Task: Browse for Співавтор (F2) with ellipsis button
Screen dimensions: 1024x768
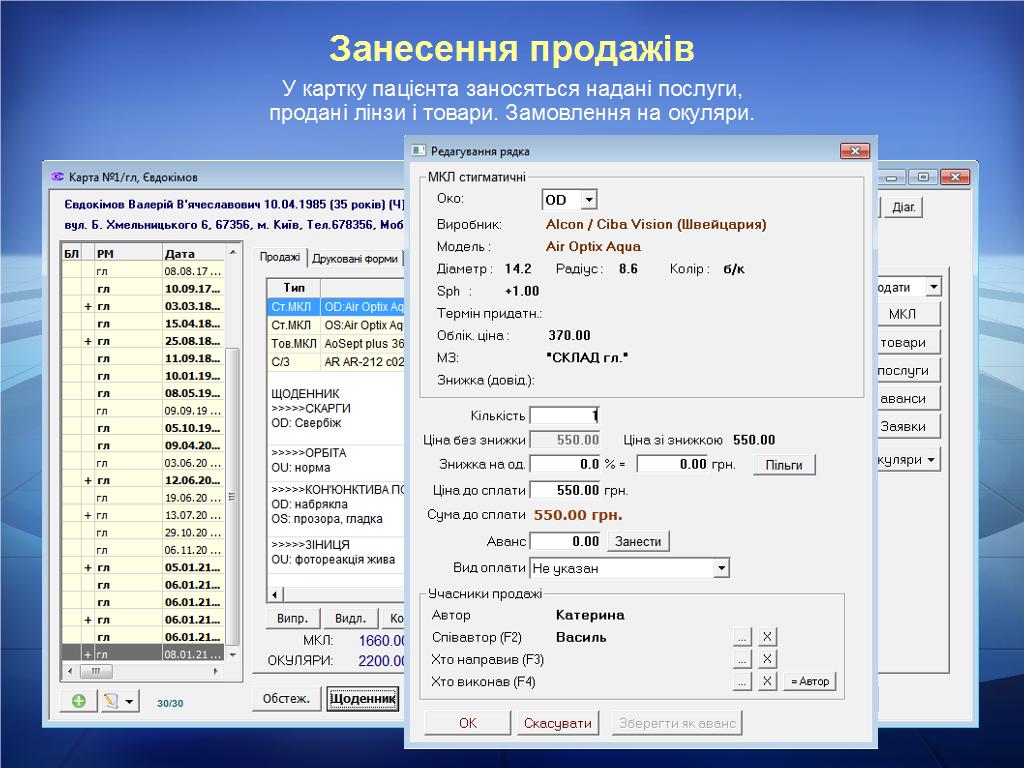Action: (x=741, y=637)
